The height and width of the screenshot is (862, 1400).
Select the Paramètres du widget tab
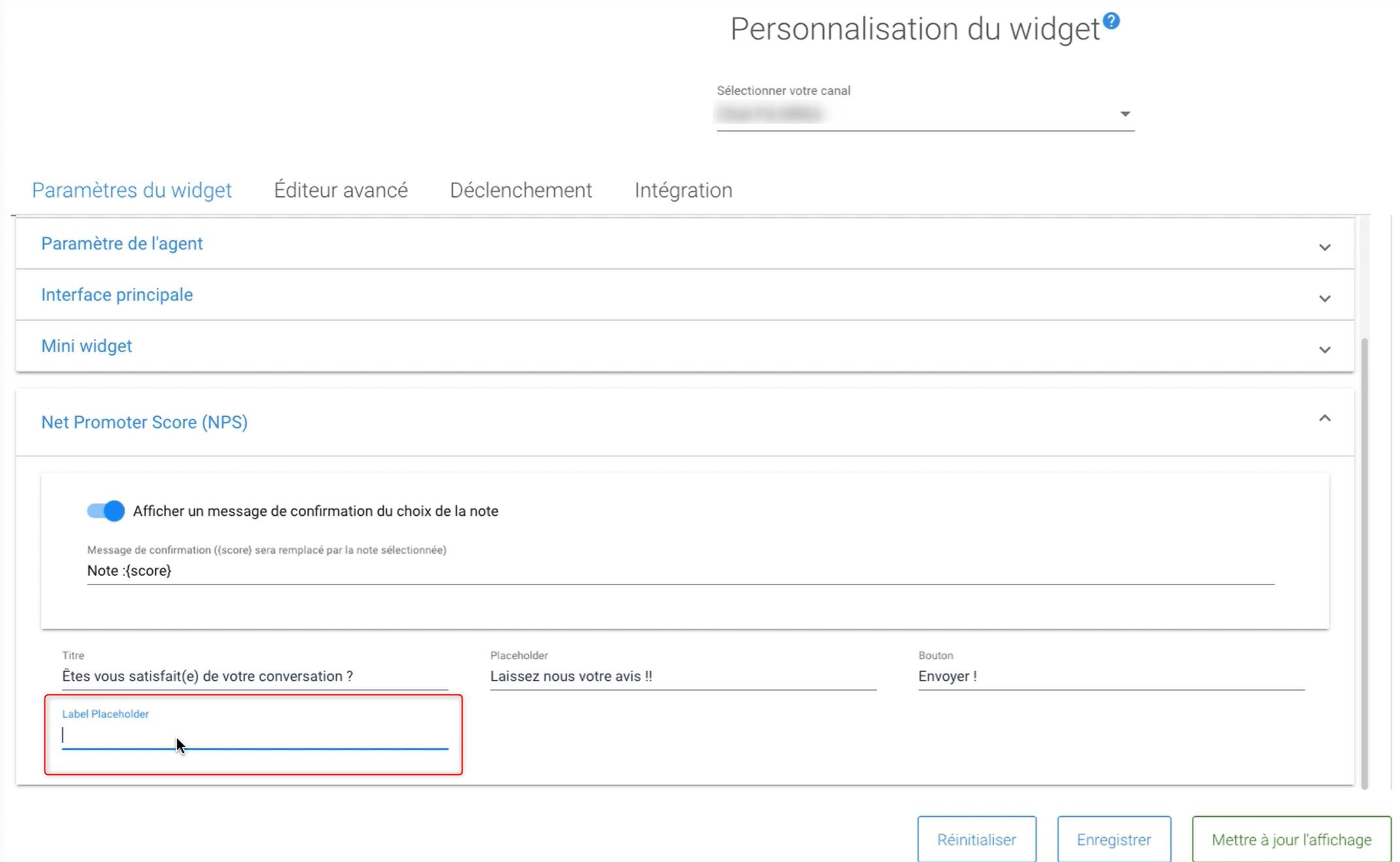pos(131,190)
